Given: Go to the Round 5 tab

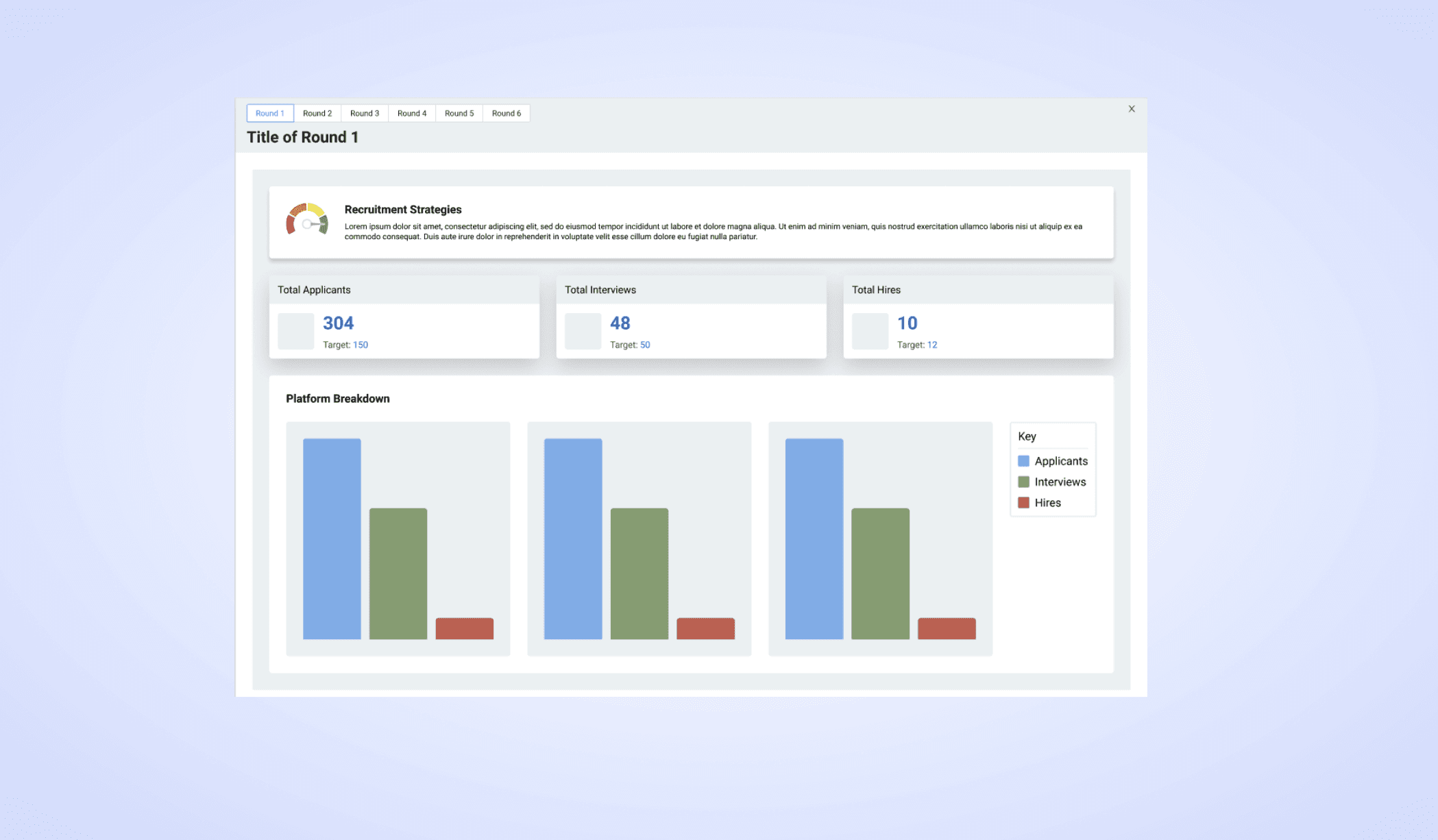Looking at the screenshot, I should (x=459, y=114).
